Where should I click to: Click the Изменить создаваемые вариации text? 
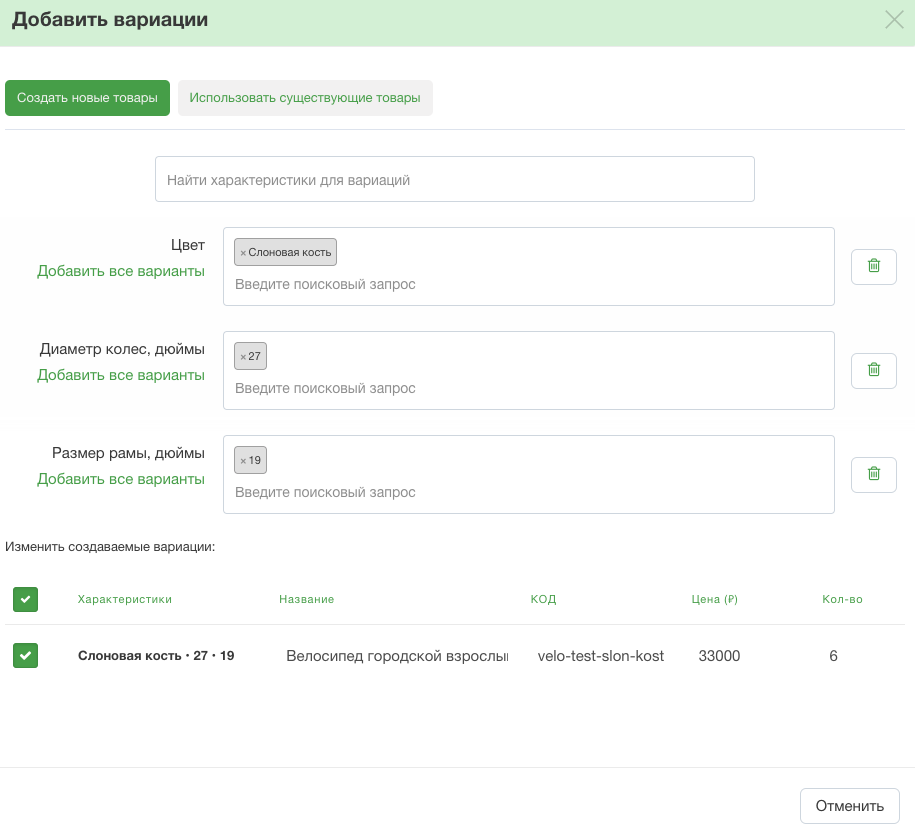tap(110, 547)
